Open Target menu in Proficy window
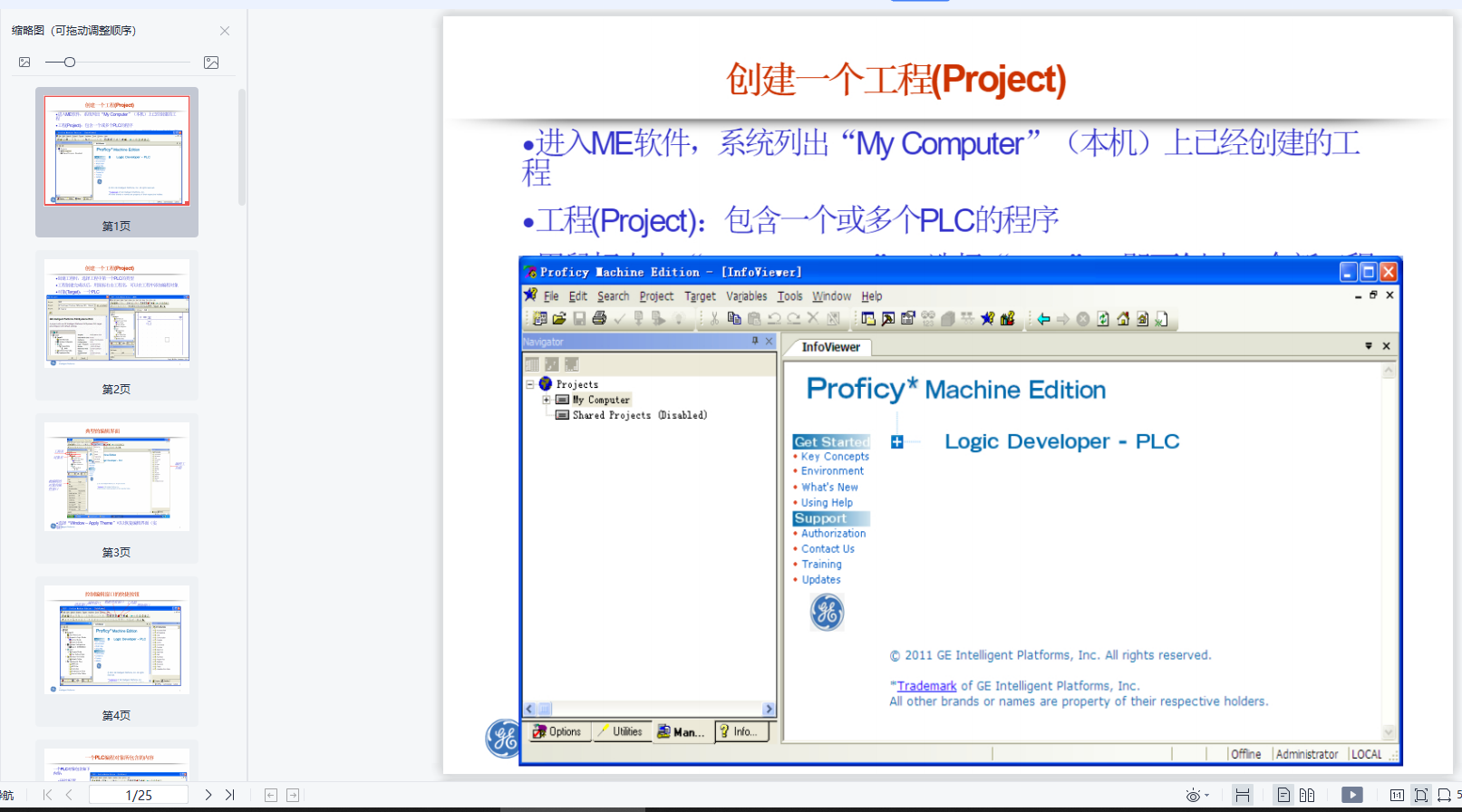 700,296
